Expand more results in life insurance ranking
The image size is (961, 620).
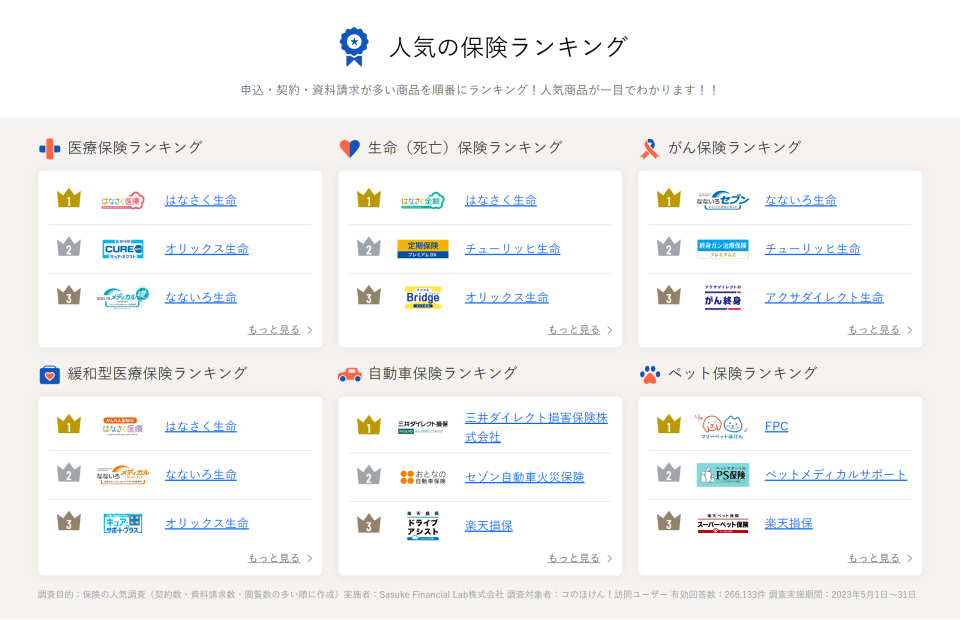(x=580, y=330)
